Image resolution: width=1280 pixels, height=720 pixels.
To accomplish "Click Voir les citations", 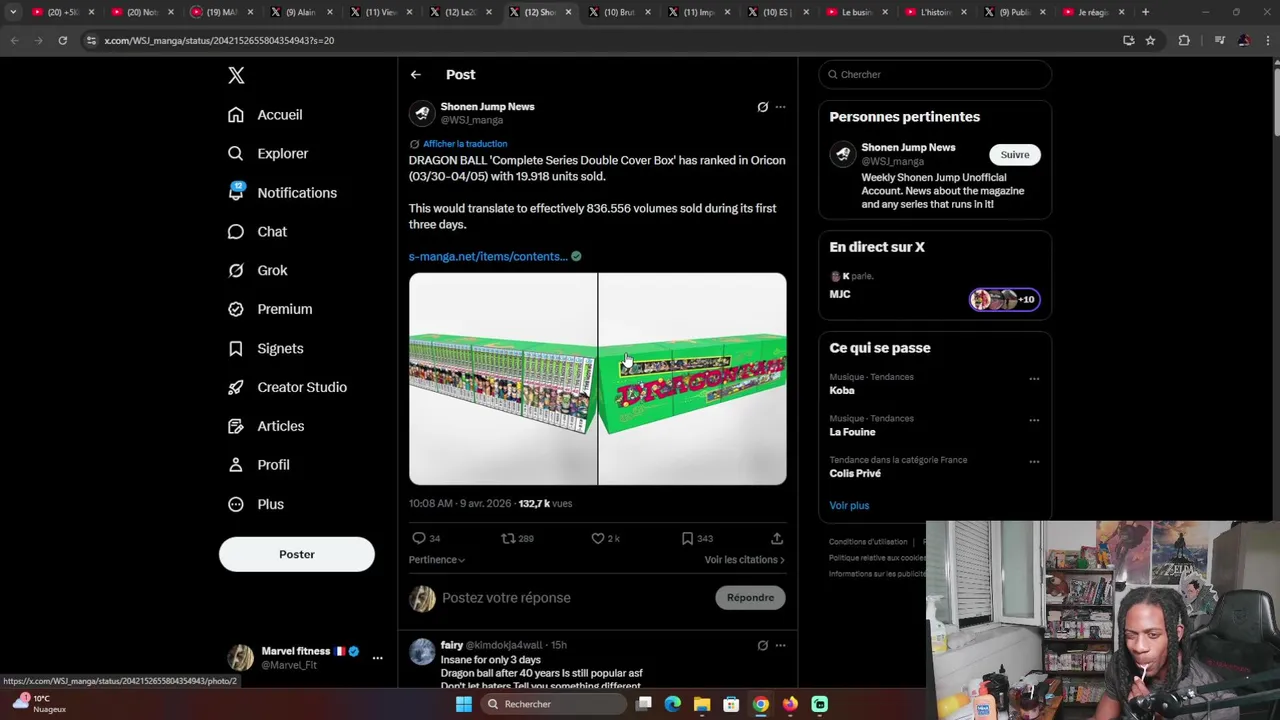I will pyautogui.click(x=744, y=560).
